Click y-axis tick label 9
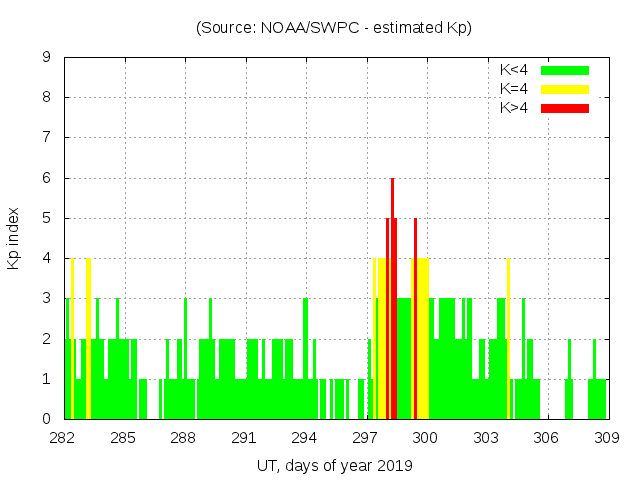 coord(46,58)
